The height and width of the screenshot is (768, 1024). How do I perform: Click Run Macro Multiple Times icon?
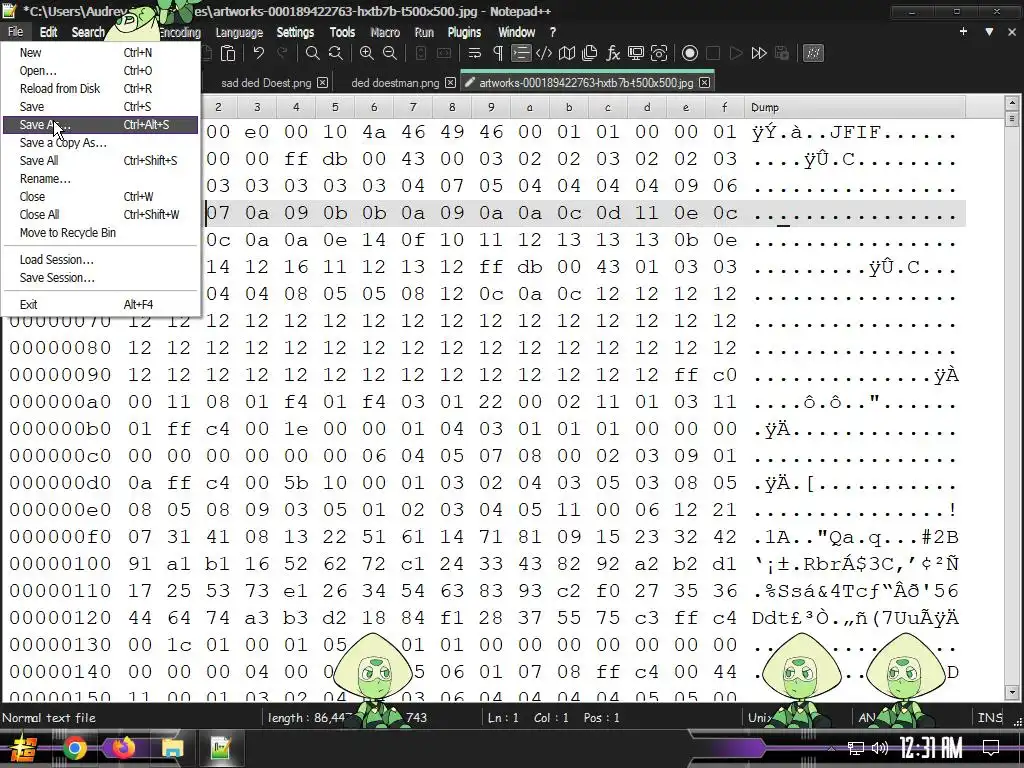759,54
